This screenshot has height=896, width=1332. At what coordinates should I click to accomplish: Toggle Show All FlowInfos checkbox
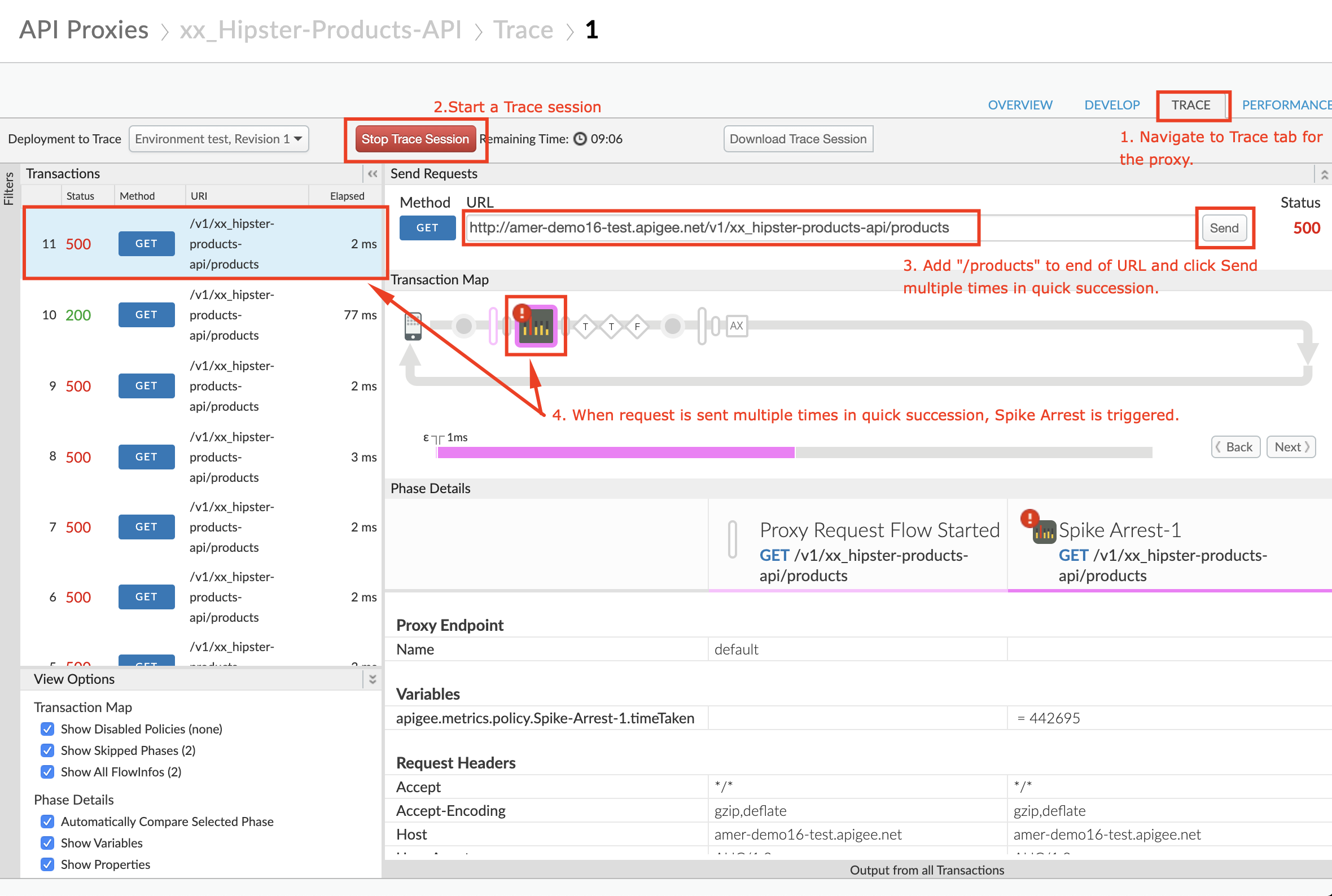click(x=47, y=771)
